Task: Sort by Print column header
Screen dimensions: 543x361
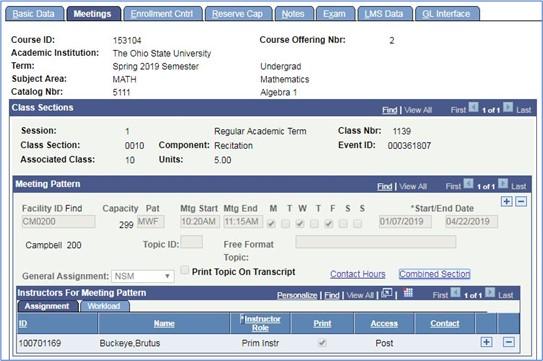Action: coord(322,324)
